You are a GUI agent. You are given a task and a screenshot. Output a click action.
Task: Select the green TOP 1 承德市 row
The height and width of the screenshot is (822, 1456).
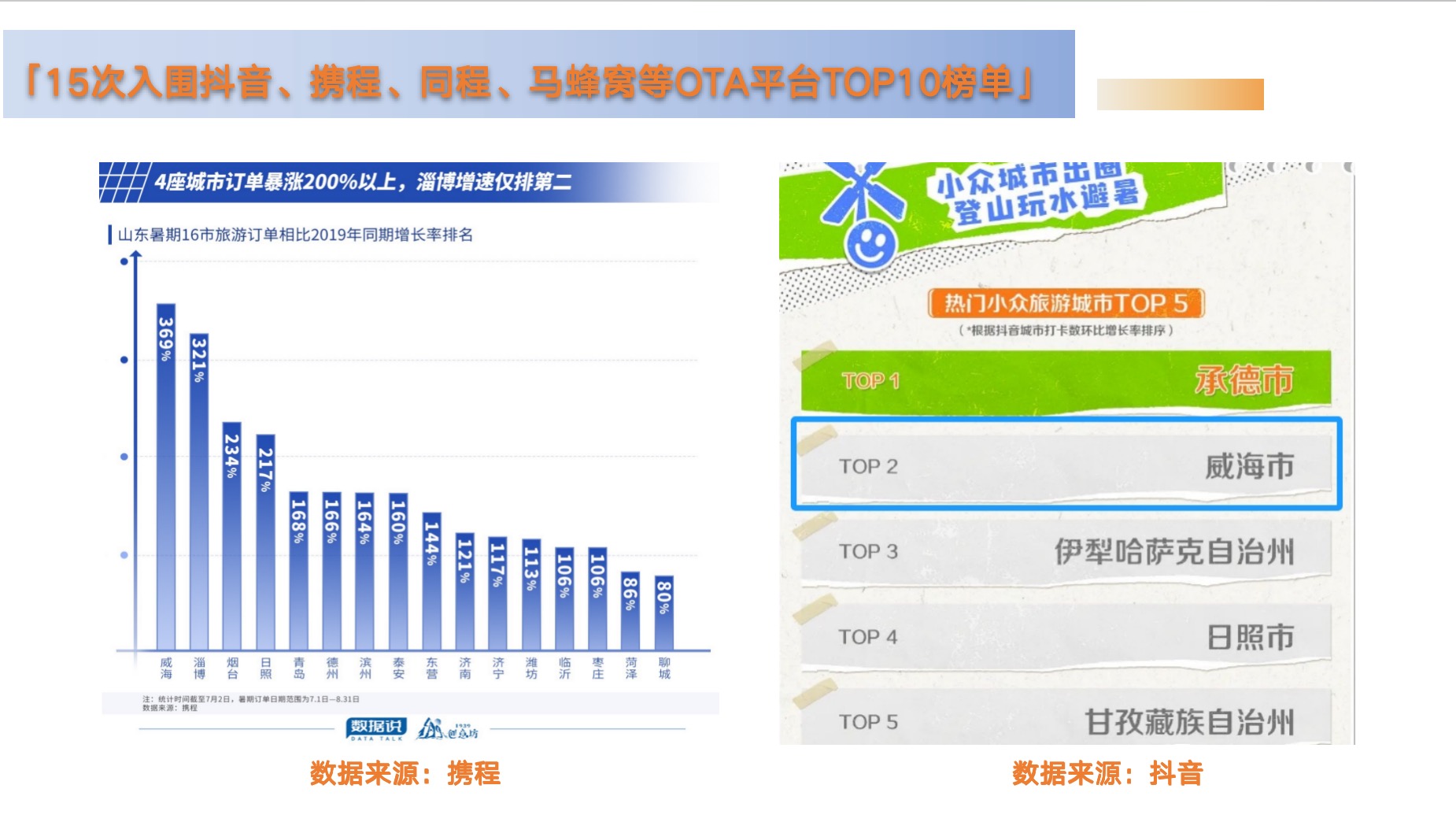[x=1066, y=381]
